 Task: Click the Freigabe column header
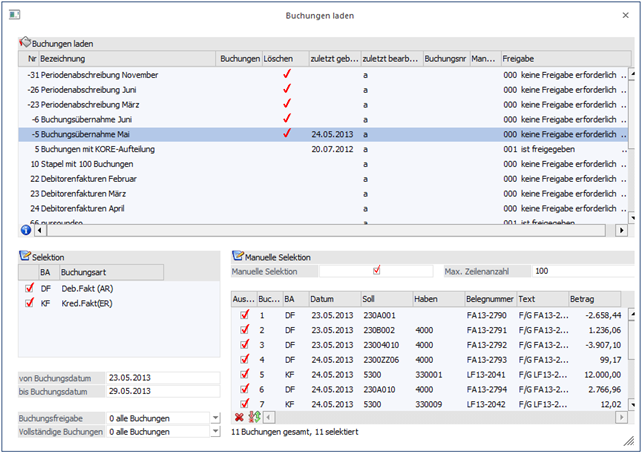560,59
